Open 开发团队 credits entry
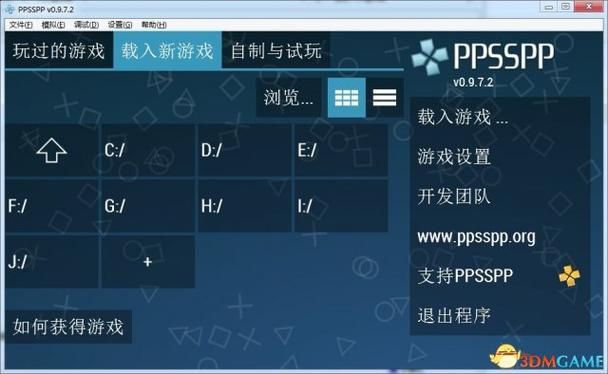The height and width of the screenshot is (374, 608). pos(500,196)
